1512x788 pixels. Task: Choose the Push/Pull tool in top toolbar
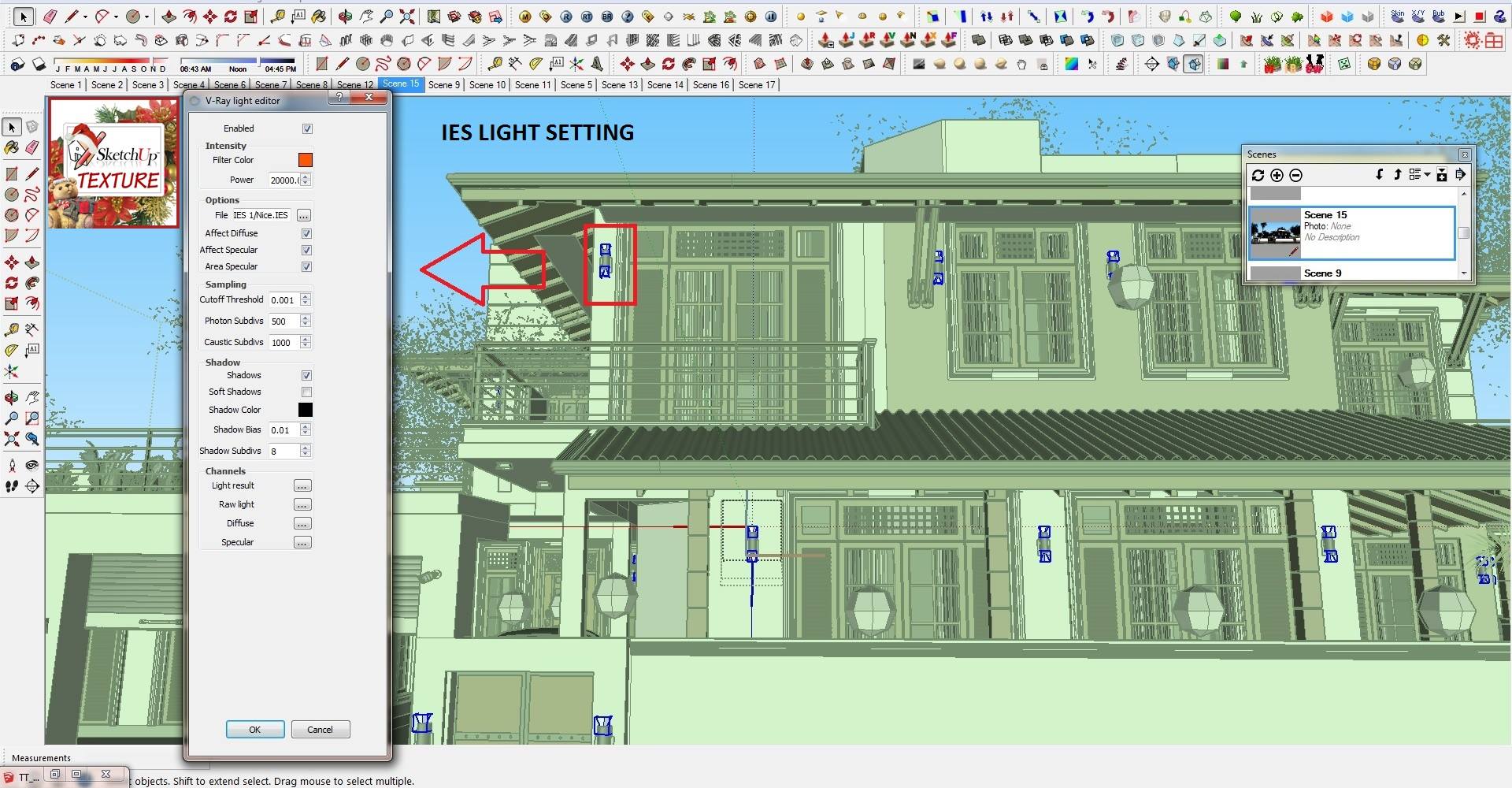point(169,16)
